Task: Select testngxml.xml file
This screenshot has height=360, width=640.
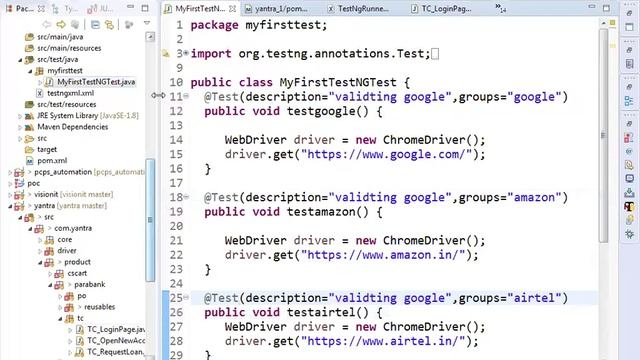Action: tap(70, 93)
